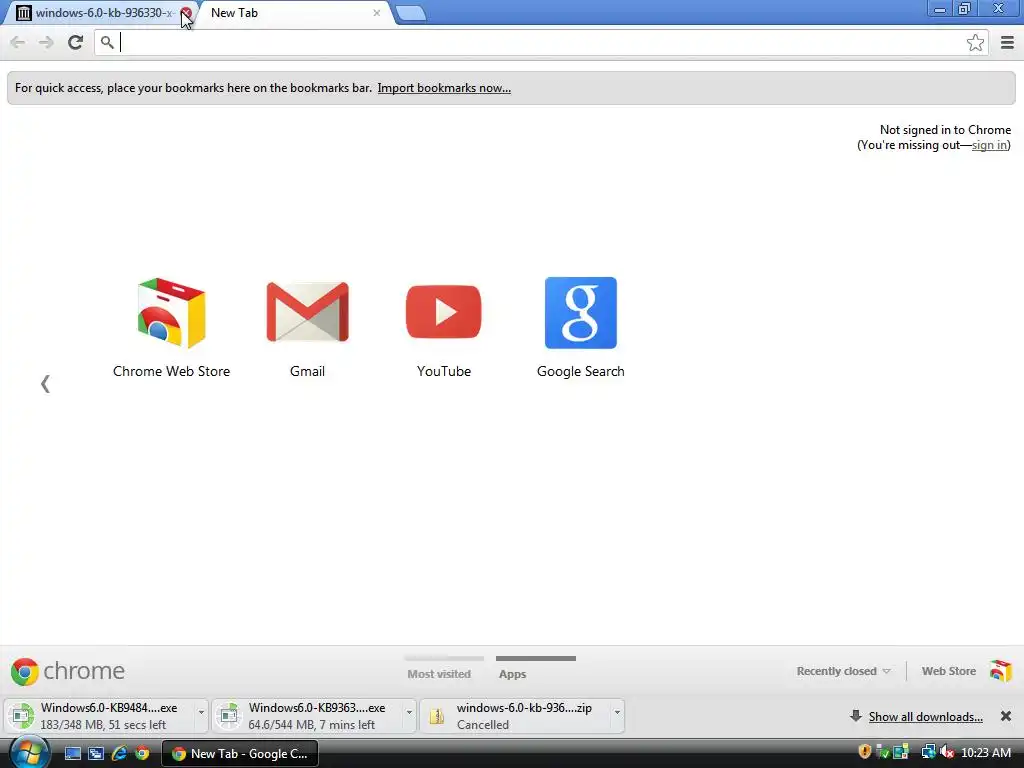The image size is (1024, 768).
Task: Close the windows-6.0-kb-936330 tab
Action: [x=185, y=13]
